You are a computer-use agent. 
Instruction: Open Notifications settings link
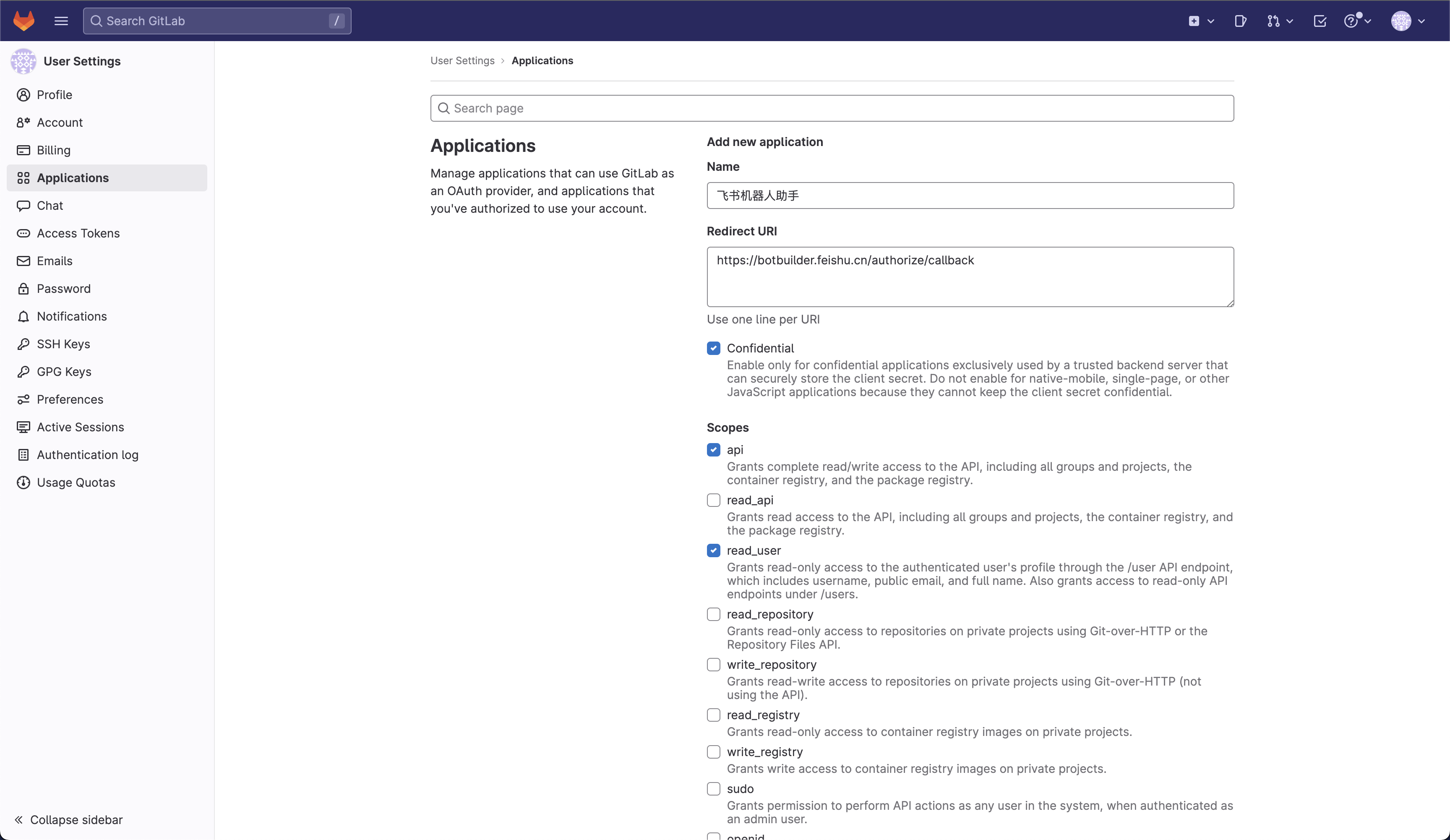107,316
